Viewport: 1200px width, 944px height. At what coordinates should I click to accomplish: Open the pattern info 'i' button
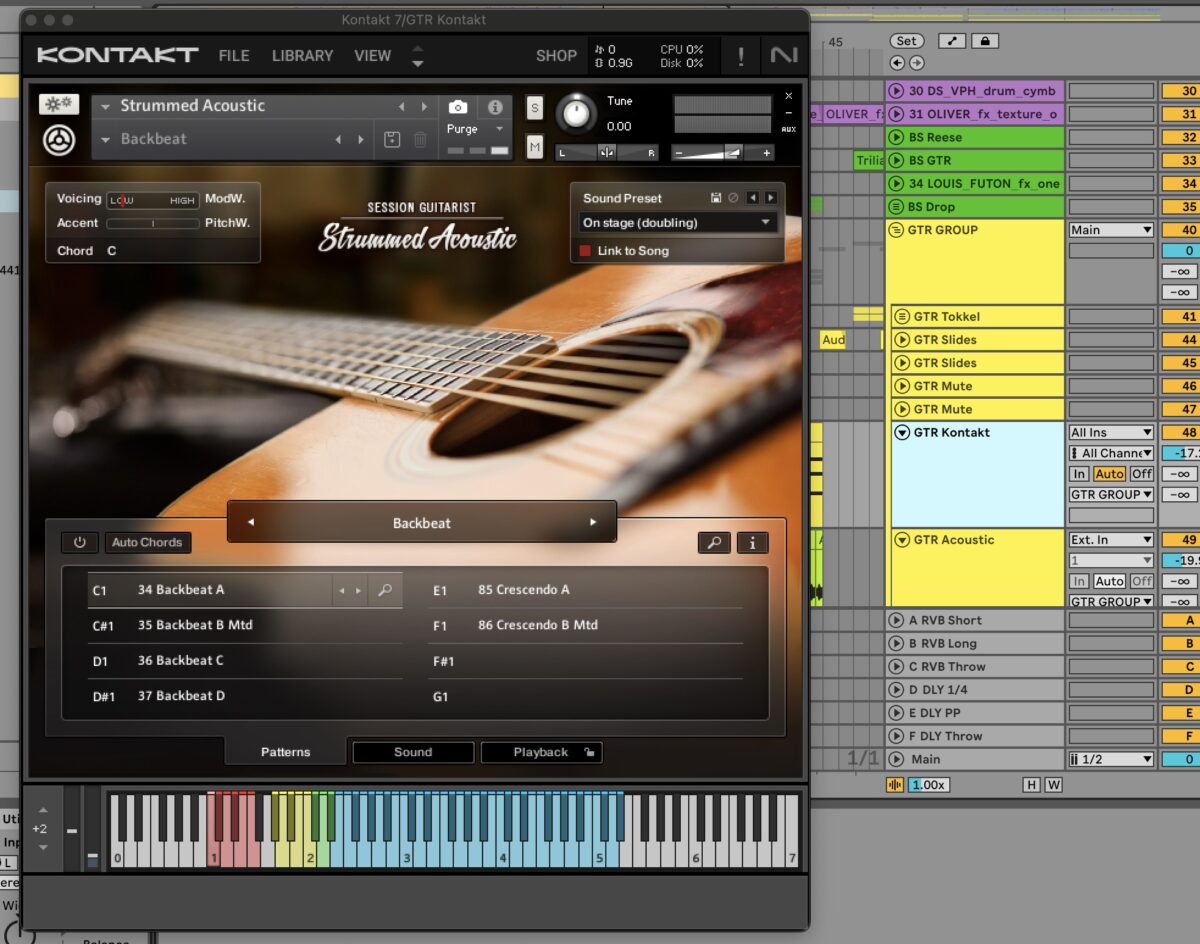(x=752, y=543)
